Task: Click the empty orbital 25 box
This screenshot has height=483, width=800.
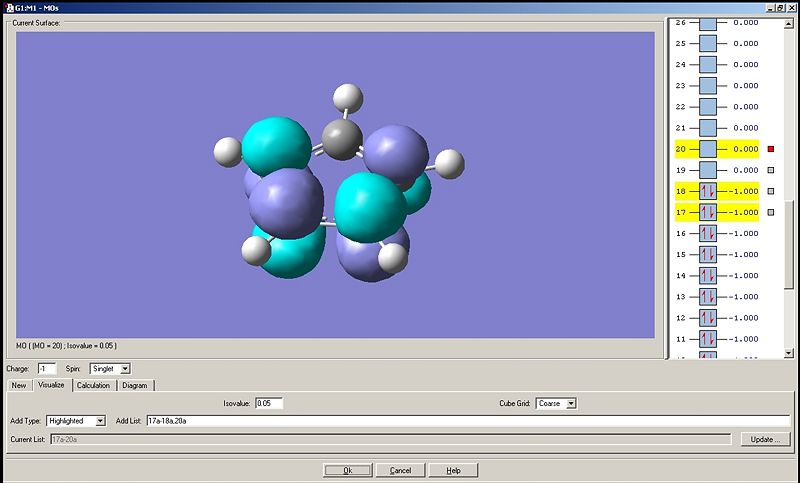Action: (x=708, y=44)
